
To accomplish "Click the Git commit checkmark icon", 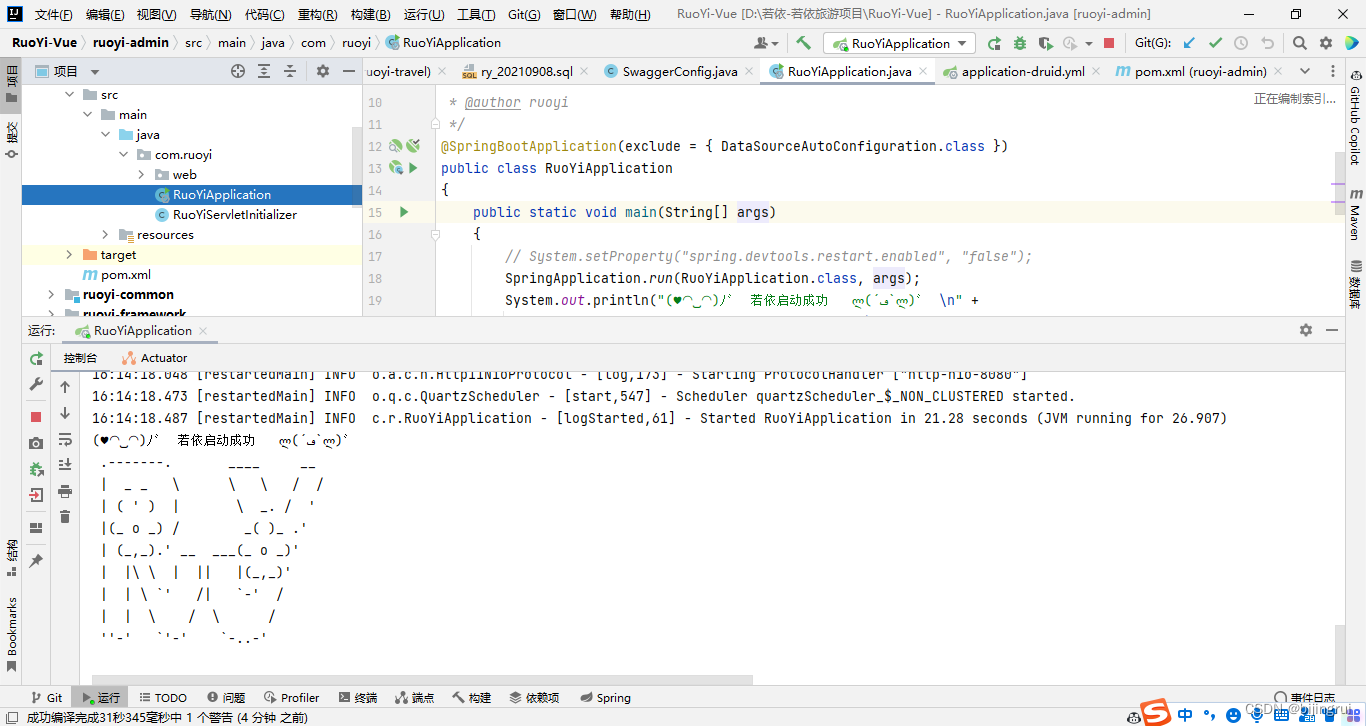I will [1215, 43].
